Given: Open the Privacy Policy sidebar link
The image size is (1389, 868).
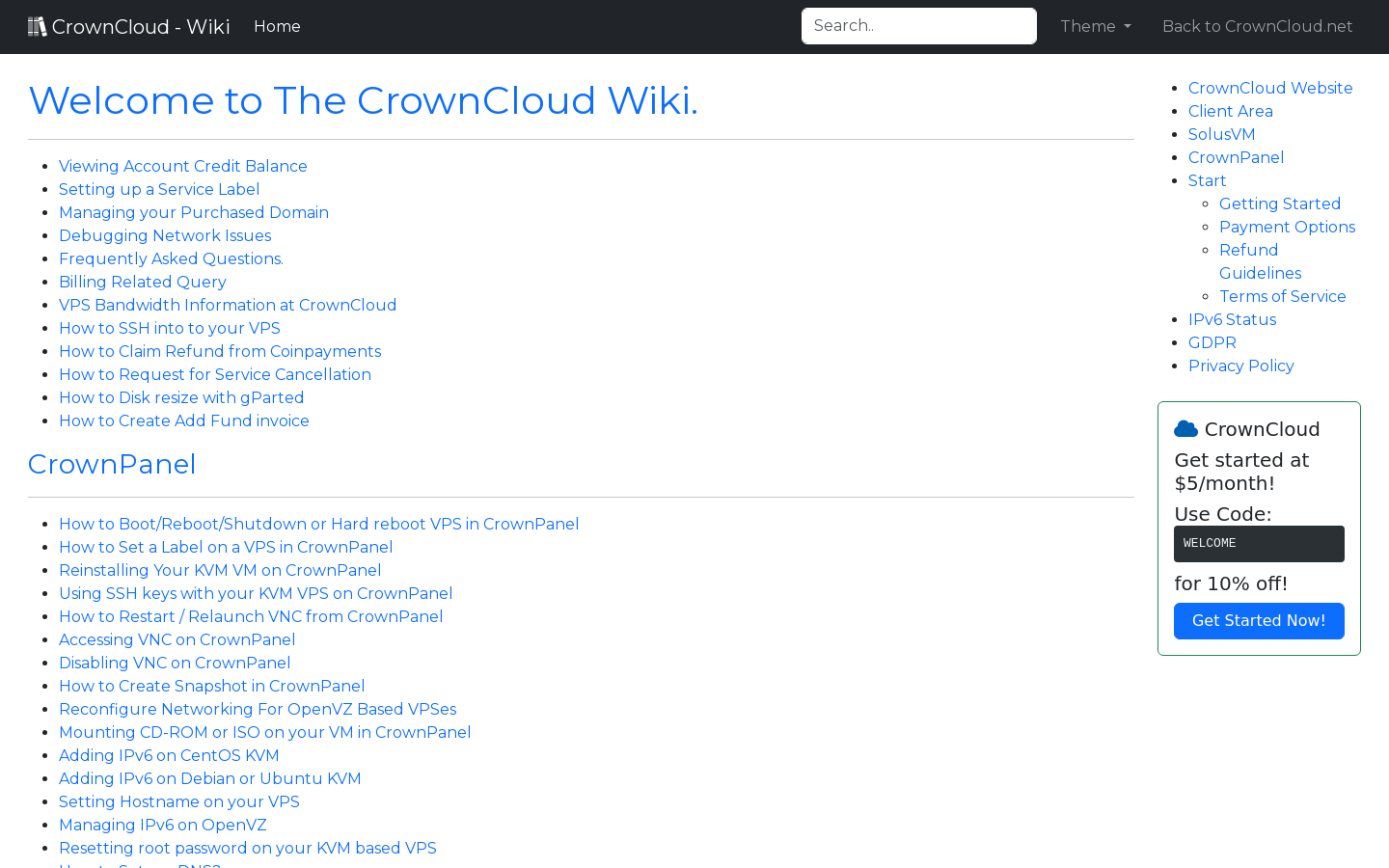Looking at the screenshot, I should 1240,366.
